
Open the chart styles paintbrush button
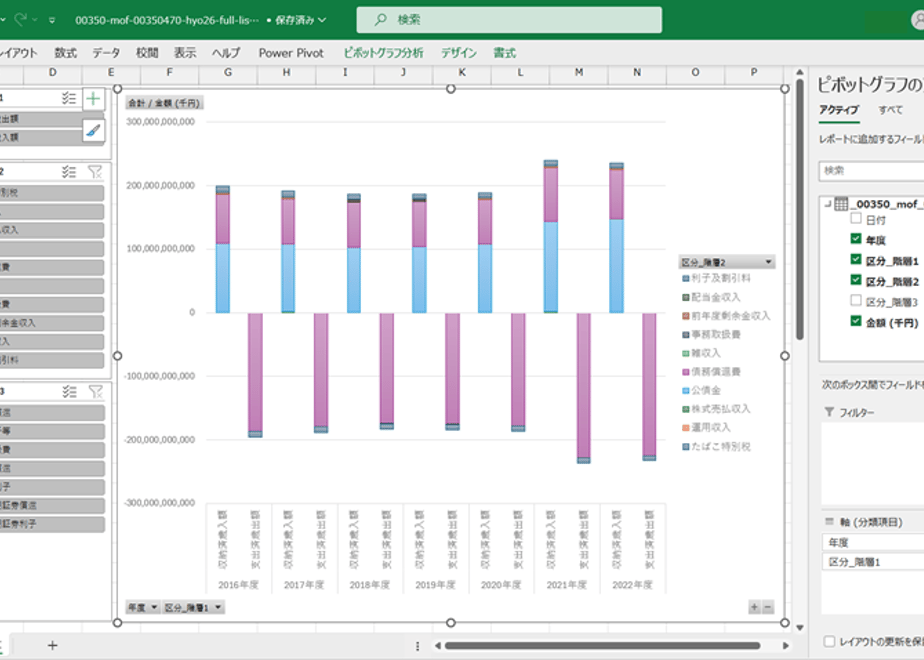click(x=93, y=131)
